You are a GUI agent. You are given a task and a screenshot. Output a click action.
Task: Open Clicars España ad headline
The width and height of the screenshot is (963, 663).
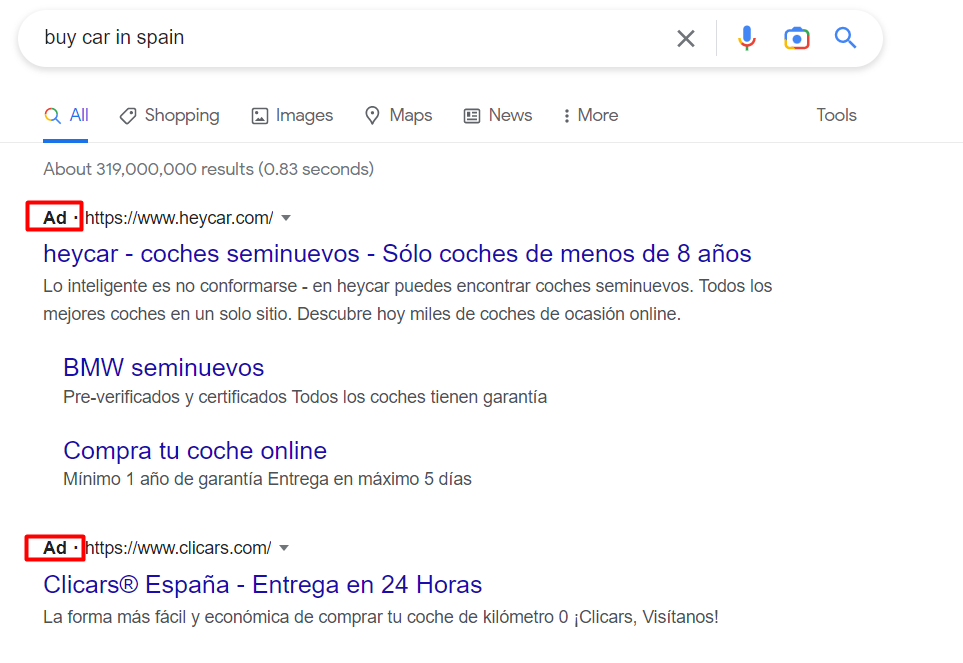[x=262, y=584]
